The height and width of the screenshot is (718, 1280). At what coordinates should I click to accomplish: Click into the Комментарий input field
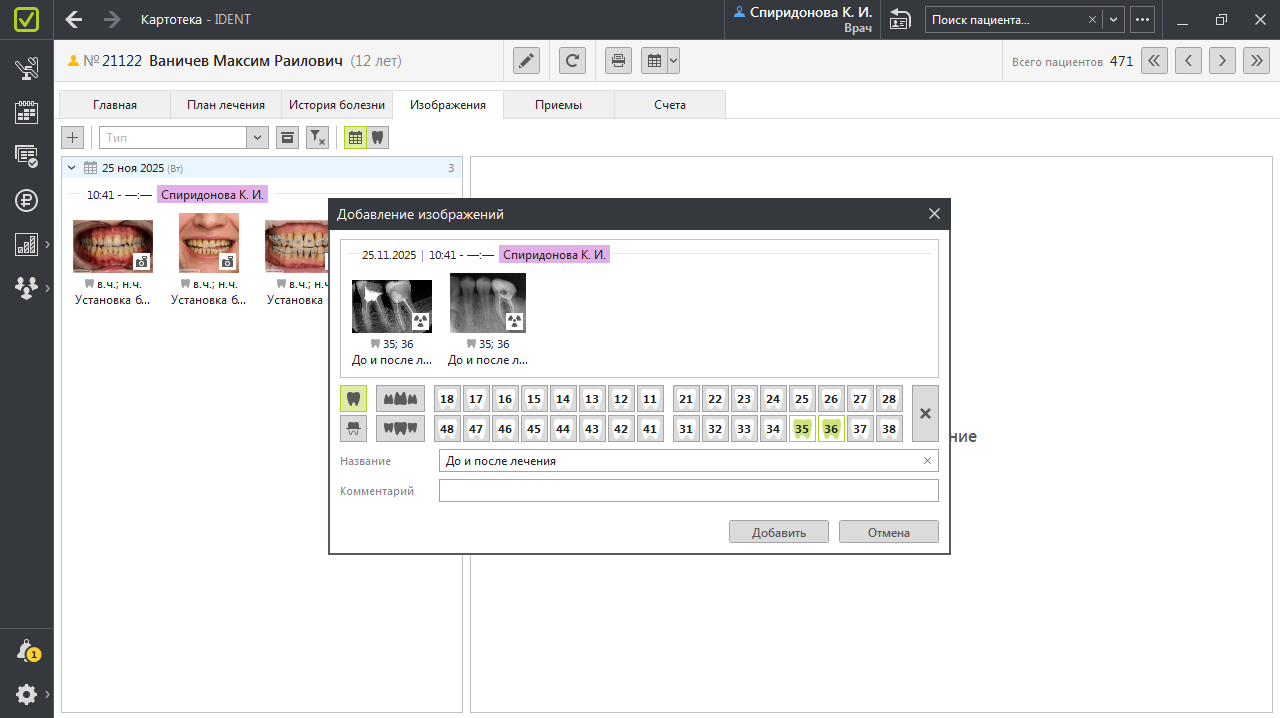[688, 491]
